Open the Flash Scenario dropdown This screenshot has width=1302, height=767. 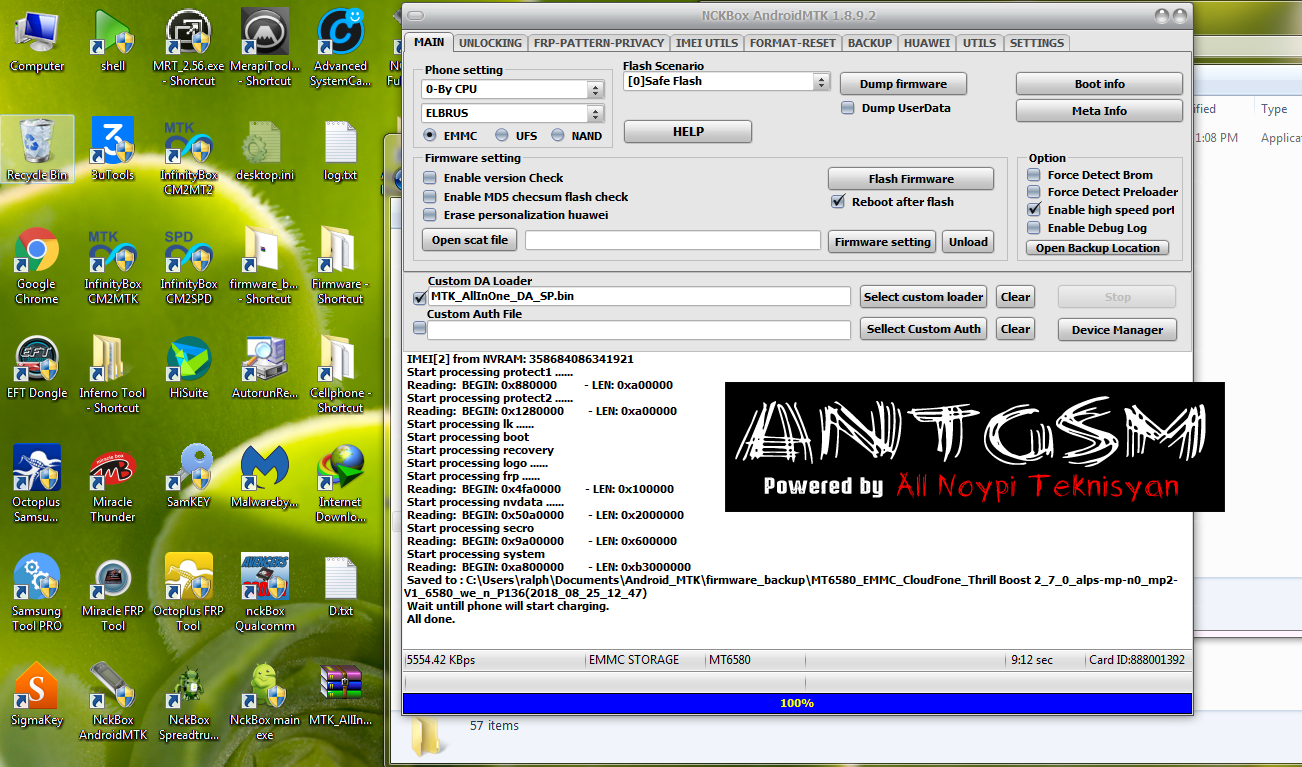(726, 82)
